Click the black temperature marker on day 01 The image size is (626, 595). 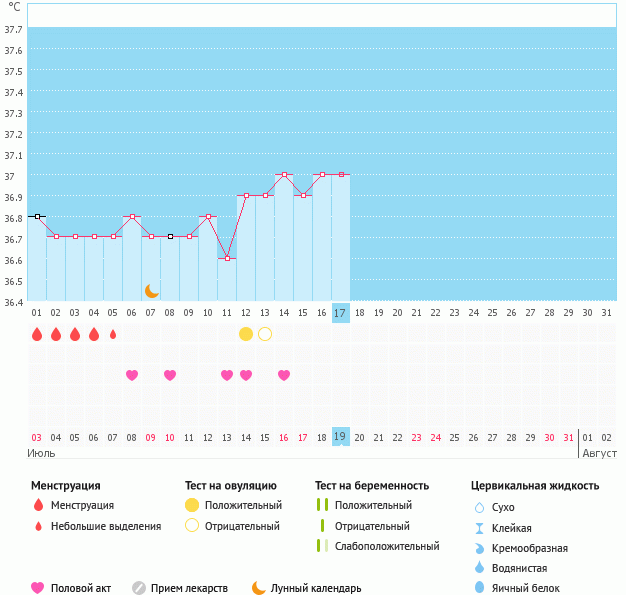tap(37, 216)
